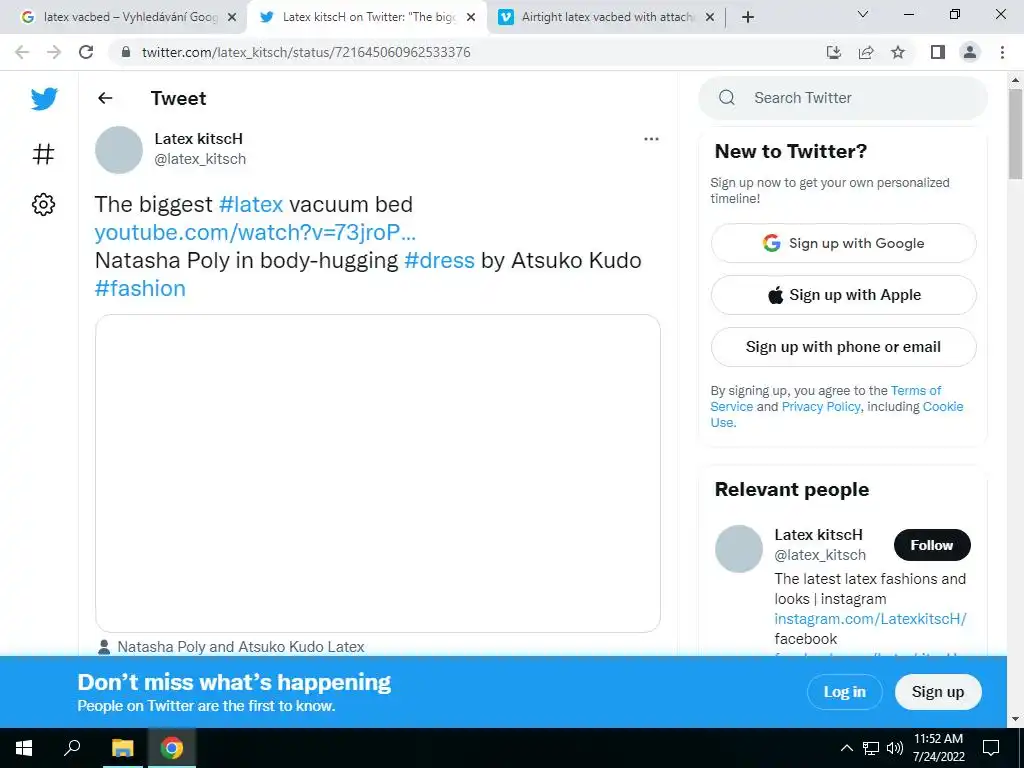Follow Latex kitscH in Relevant people
The image size is (1024, 768).
click(x=932, y=545)
